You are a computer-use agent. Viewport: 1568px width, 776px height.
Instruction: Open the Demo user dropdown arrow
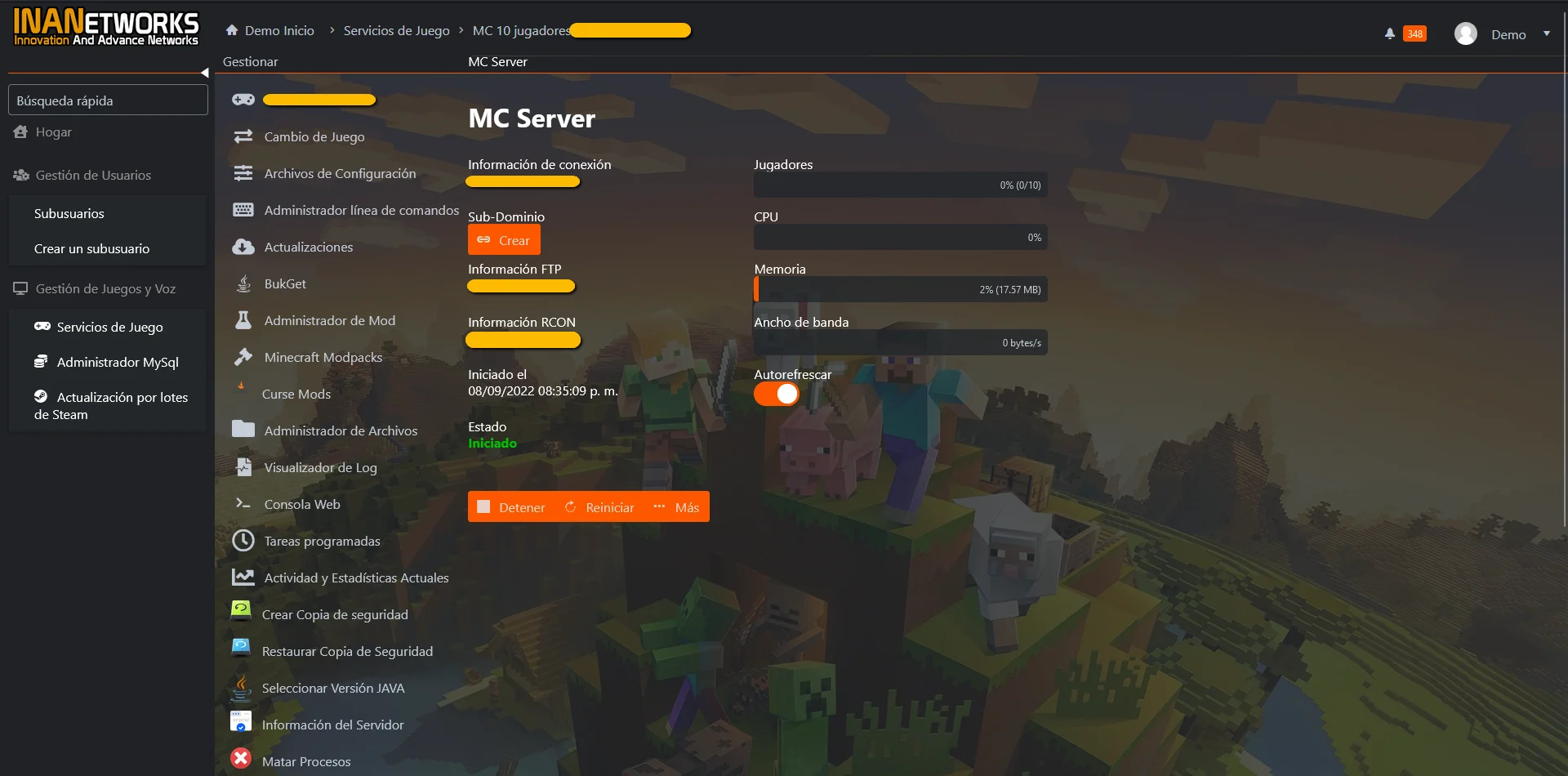(1546, 34)
